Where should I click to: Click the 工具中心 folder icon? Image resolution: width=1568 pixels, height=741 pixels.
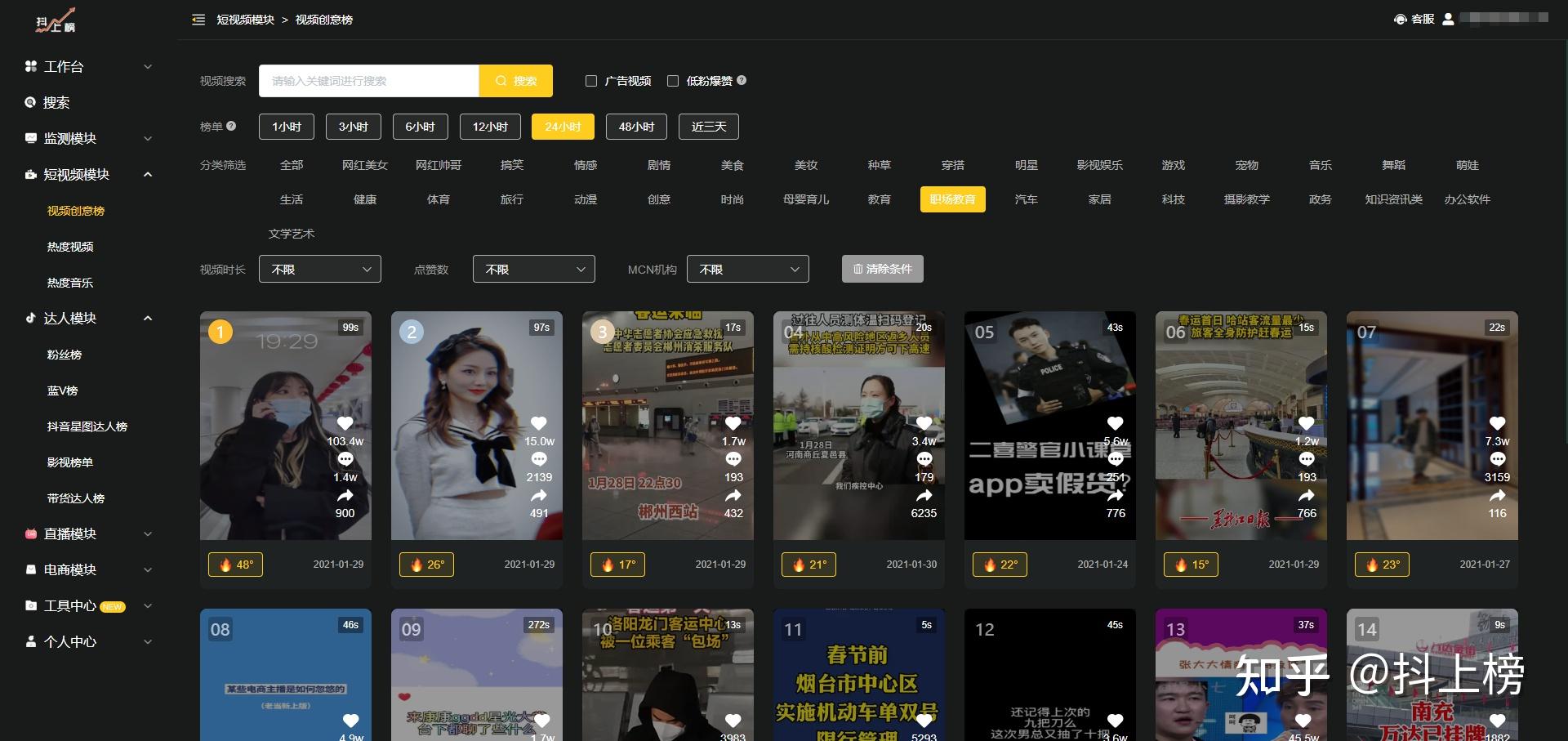click(31, 605)
